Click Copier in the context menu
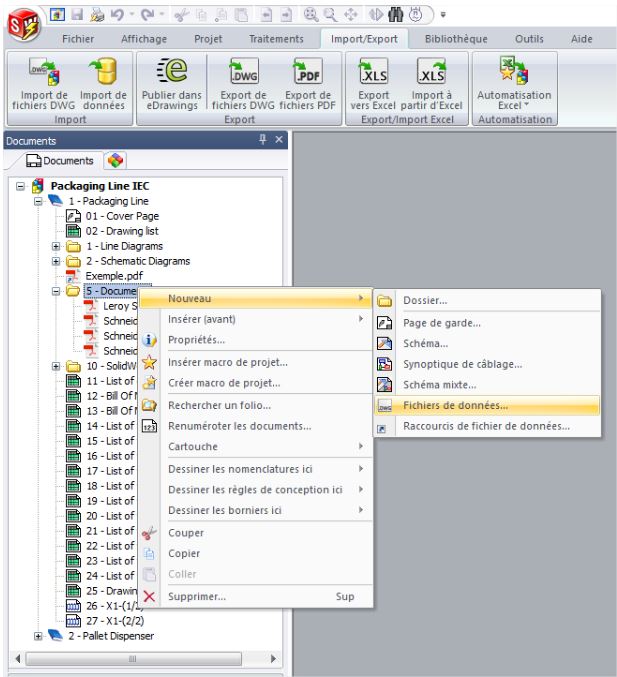617x677 pixels. pyautogui.click(x=256, y=554)
